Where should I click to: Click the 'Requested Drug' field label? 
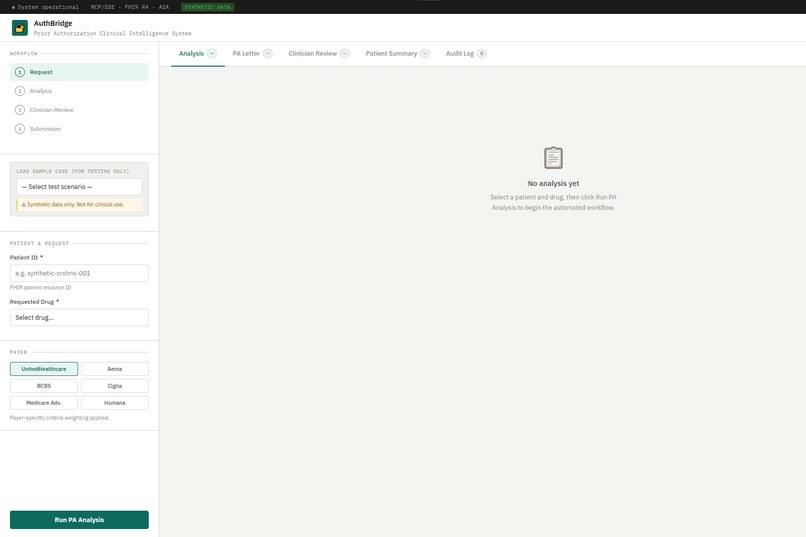click(32, 302)
